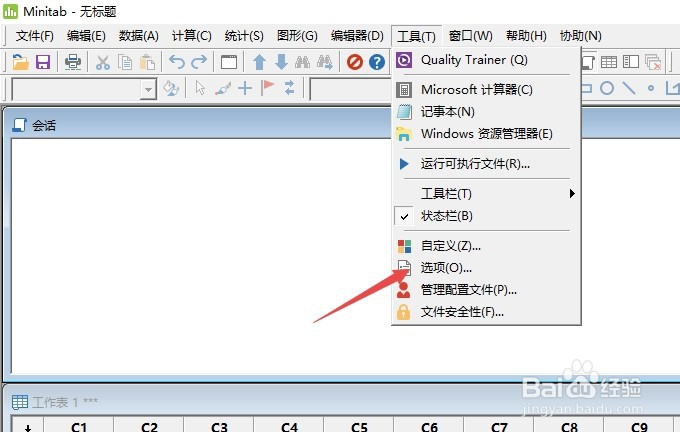Image resolution: width=680 pixels, height=432 pixels.
Task: Click the Edit Last Dialog window icon
Action: point(229,62)
